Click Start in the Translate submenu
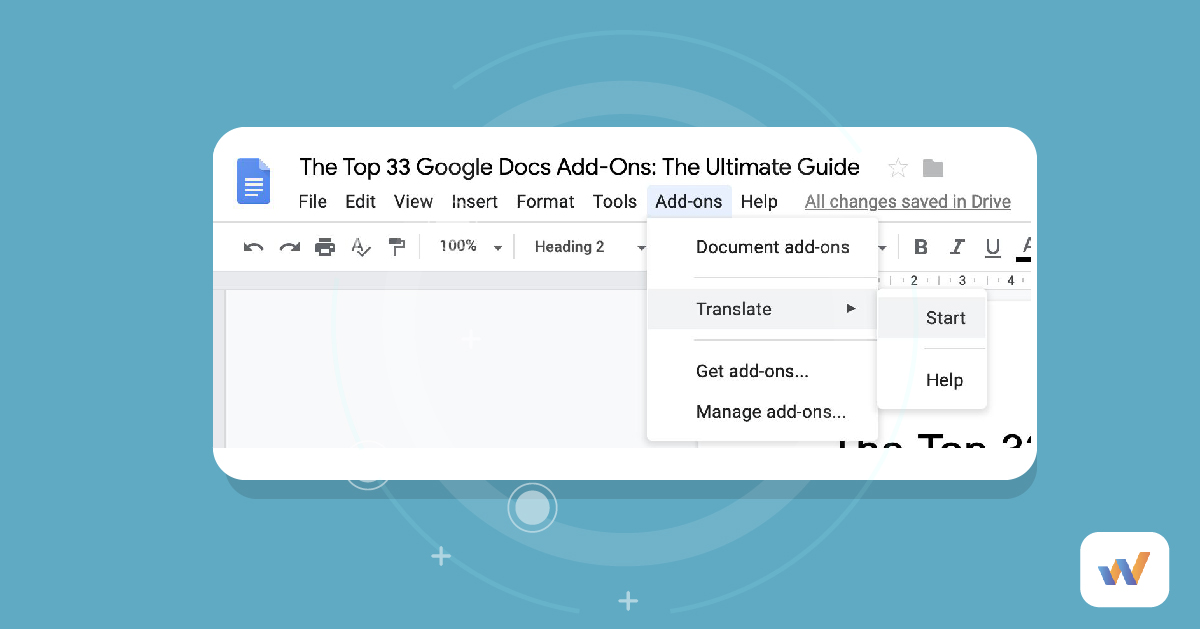1200x629 pixels. click(x=946, y=317)
